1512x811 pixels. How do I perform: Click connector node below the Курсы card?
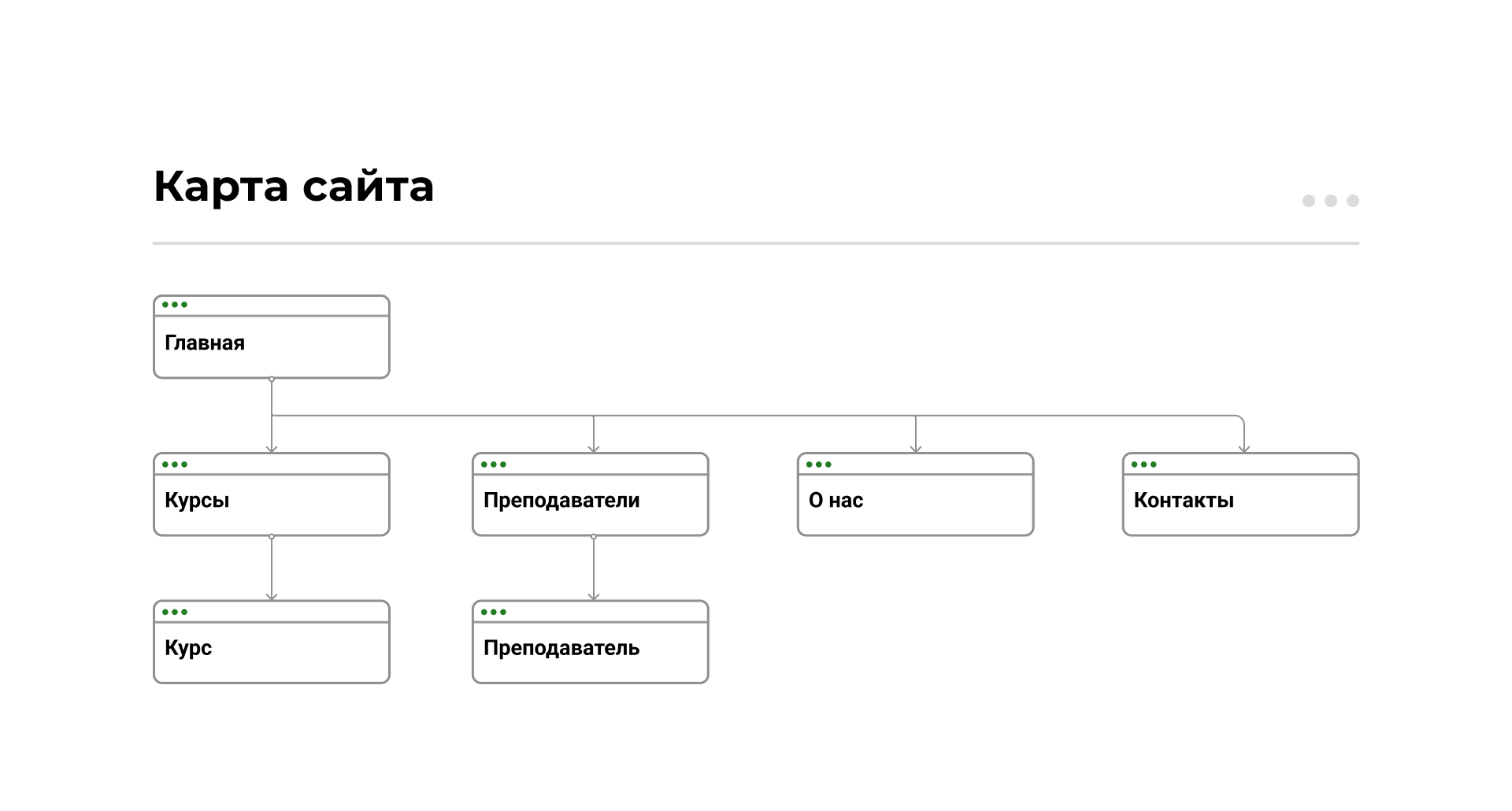(x=272, y=537)
